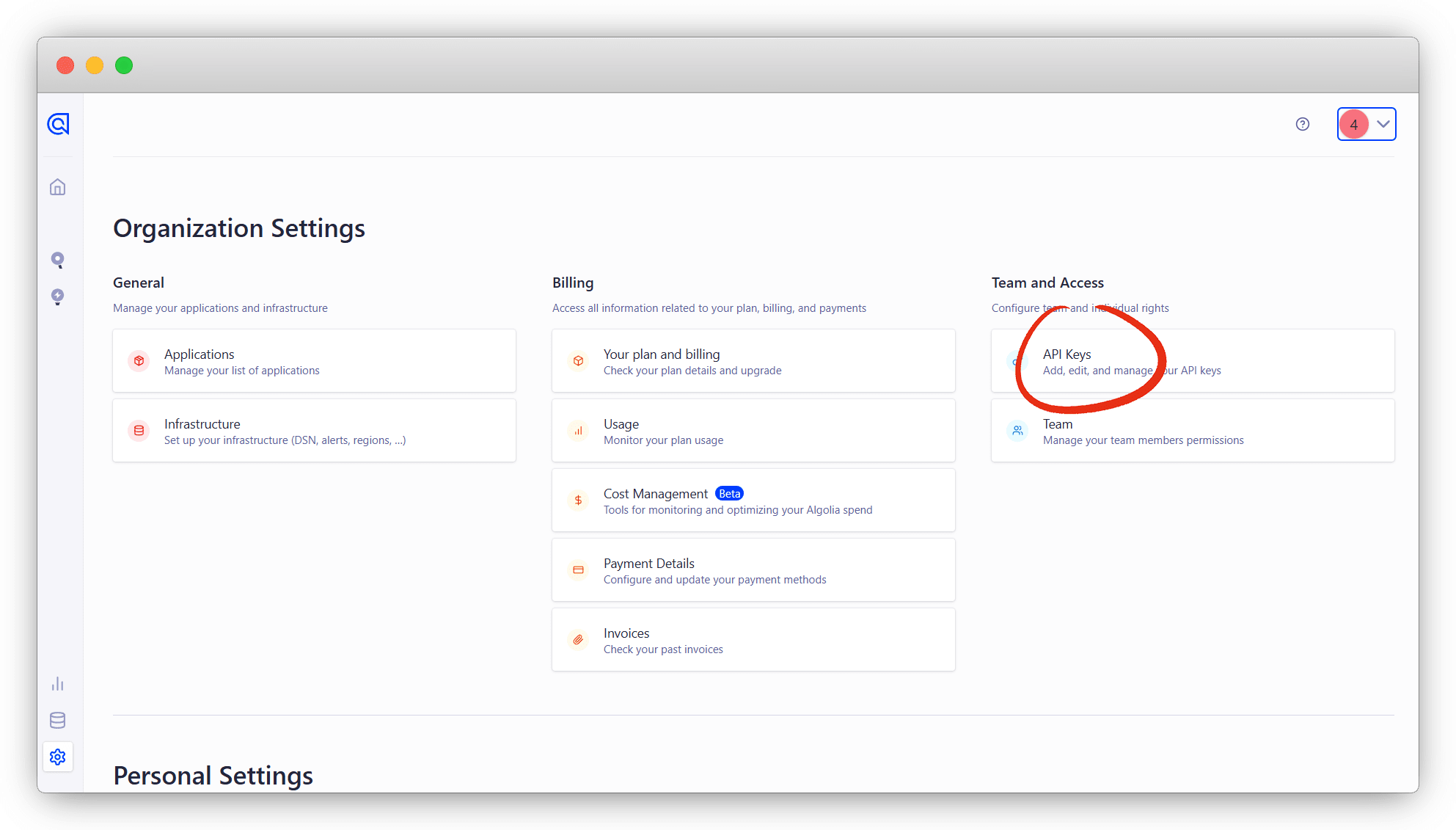Click the Algolia logo icon
The image size is (1456, 830).
[58, 124]
